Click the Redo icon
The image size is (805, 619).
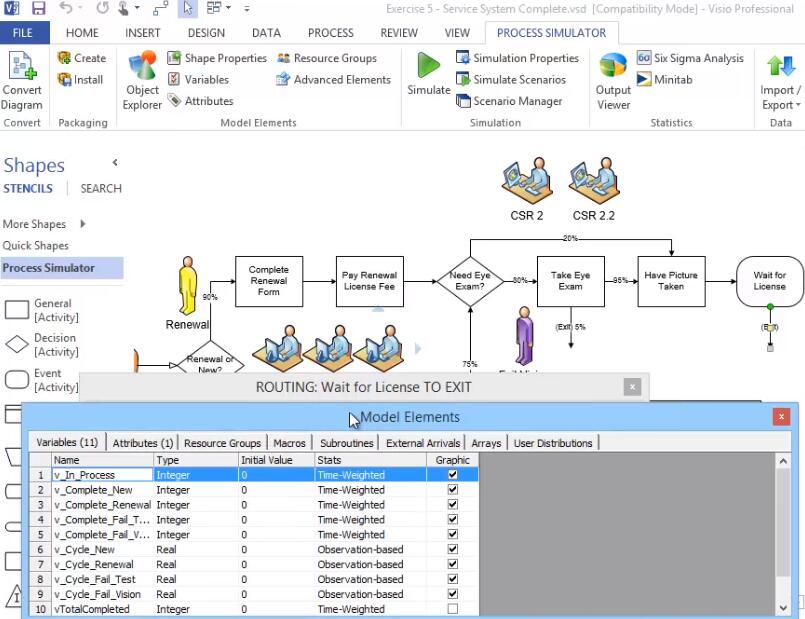(102, 8)
